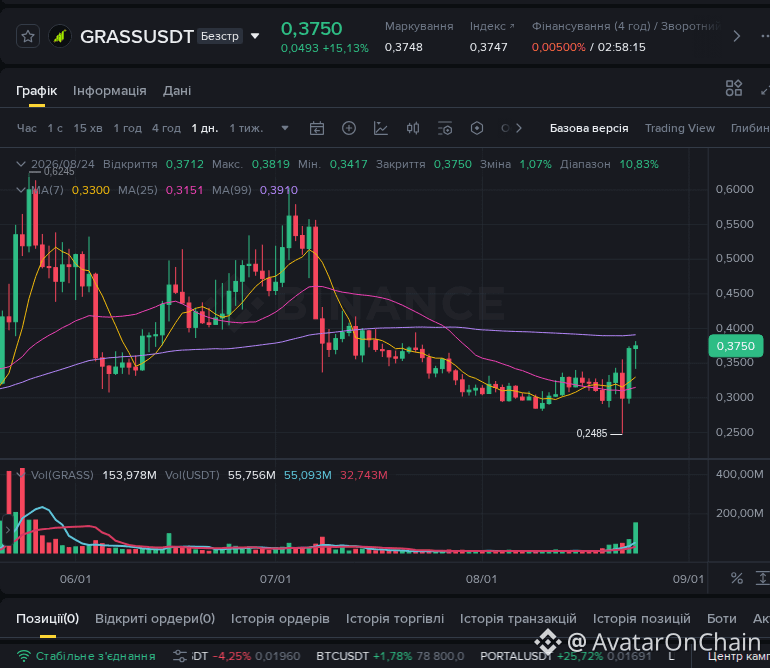
Task: Click MA(25) value 0,3151
Action: point(184,190)
